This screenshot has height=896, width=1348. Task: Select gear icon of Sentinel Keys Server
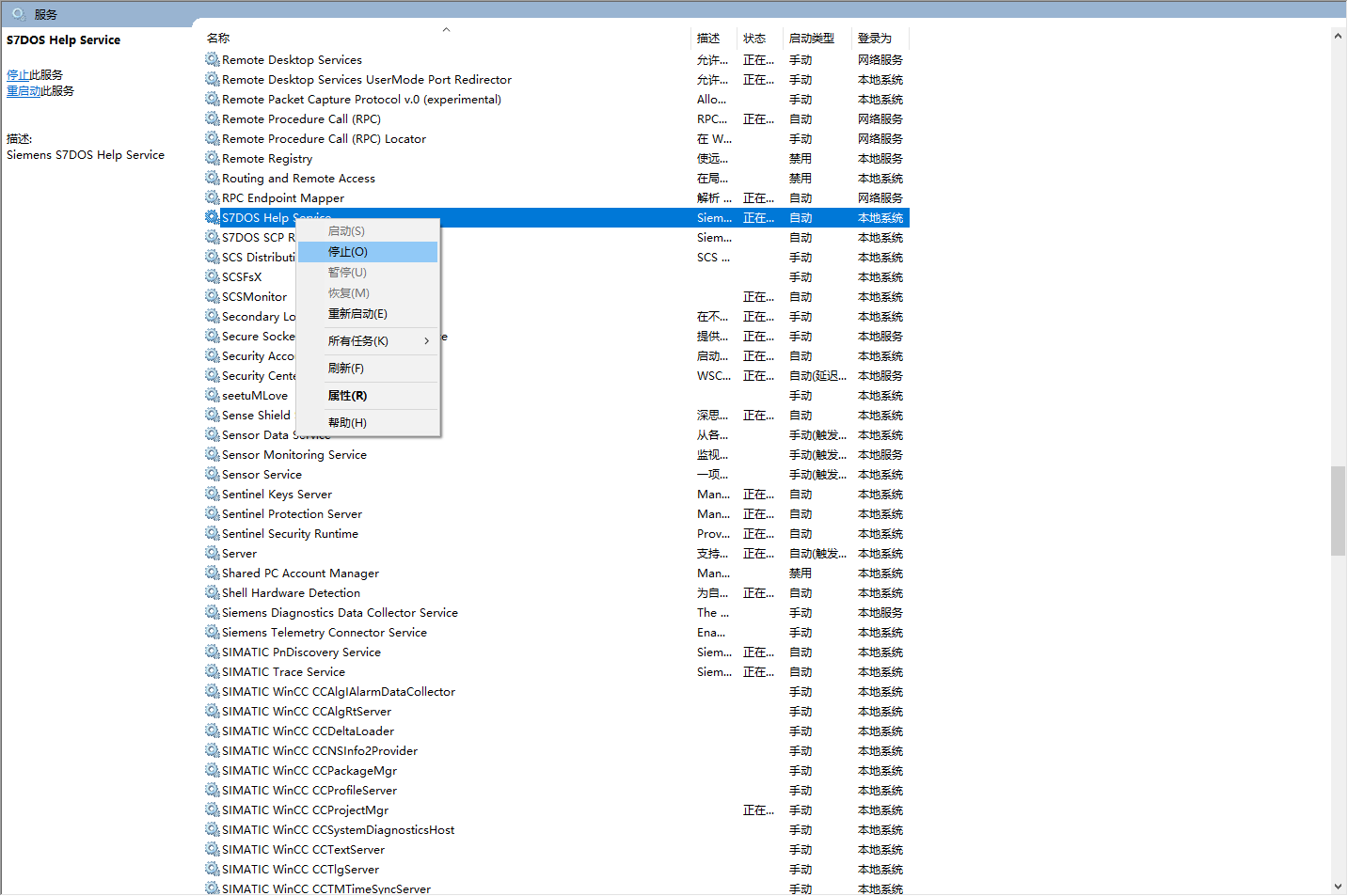click(213, 494)
